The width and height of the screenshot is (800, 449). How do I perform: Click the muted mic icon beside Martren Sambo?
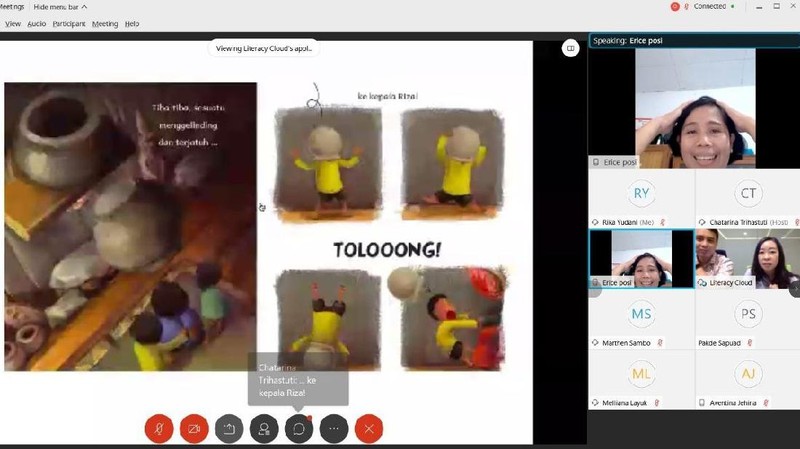(660, 343)
